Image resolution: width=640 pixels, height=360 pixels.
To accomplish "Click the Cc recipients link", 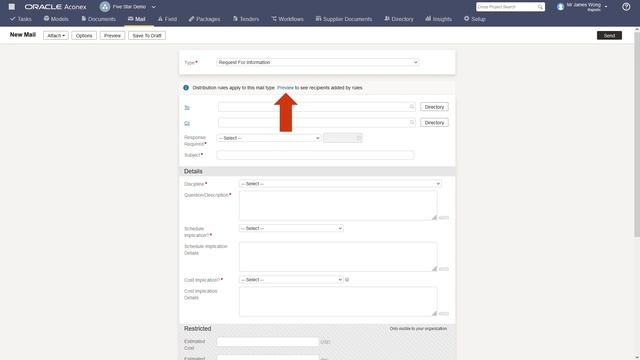I will [187, 123].
